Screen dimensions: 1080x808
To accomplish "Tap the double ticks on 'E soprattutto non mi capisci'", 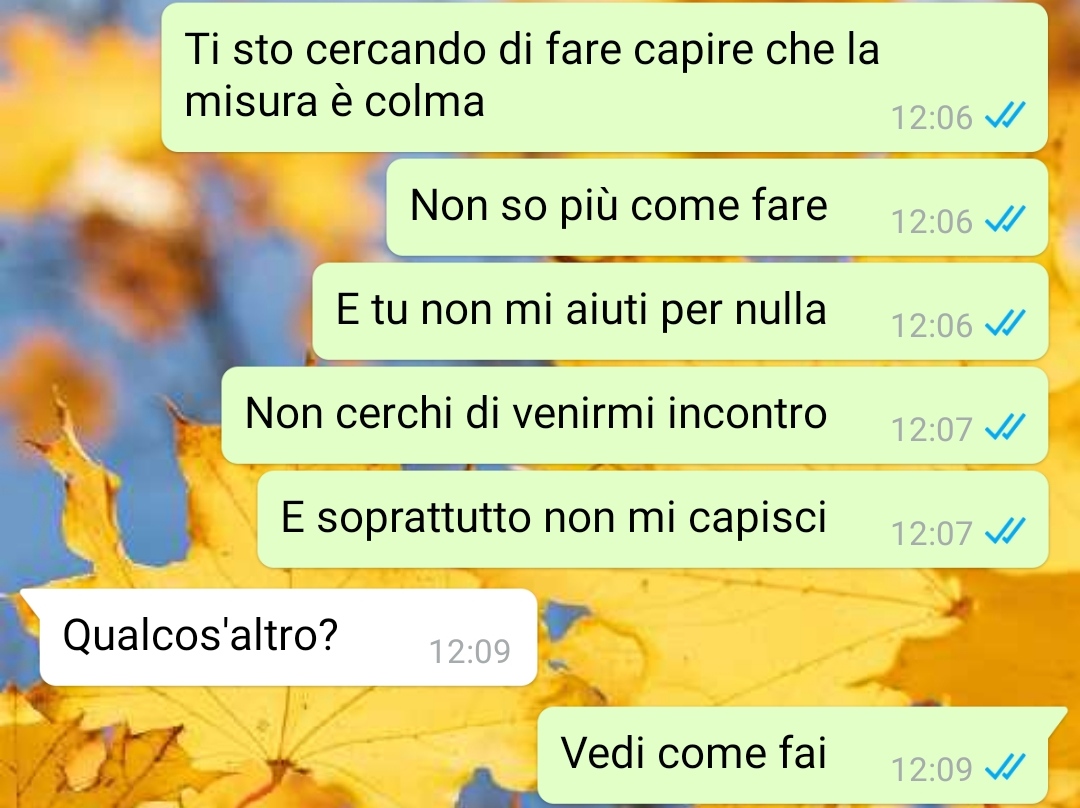I will pos(1005,530).
